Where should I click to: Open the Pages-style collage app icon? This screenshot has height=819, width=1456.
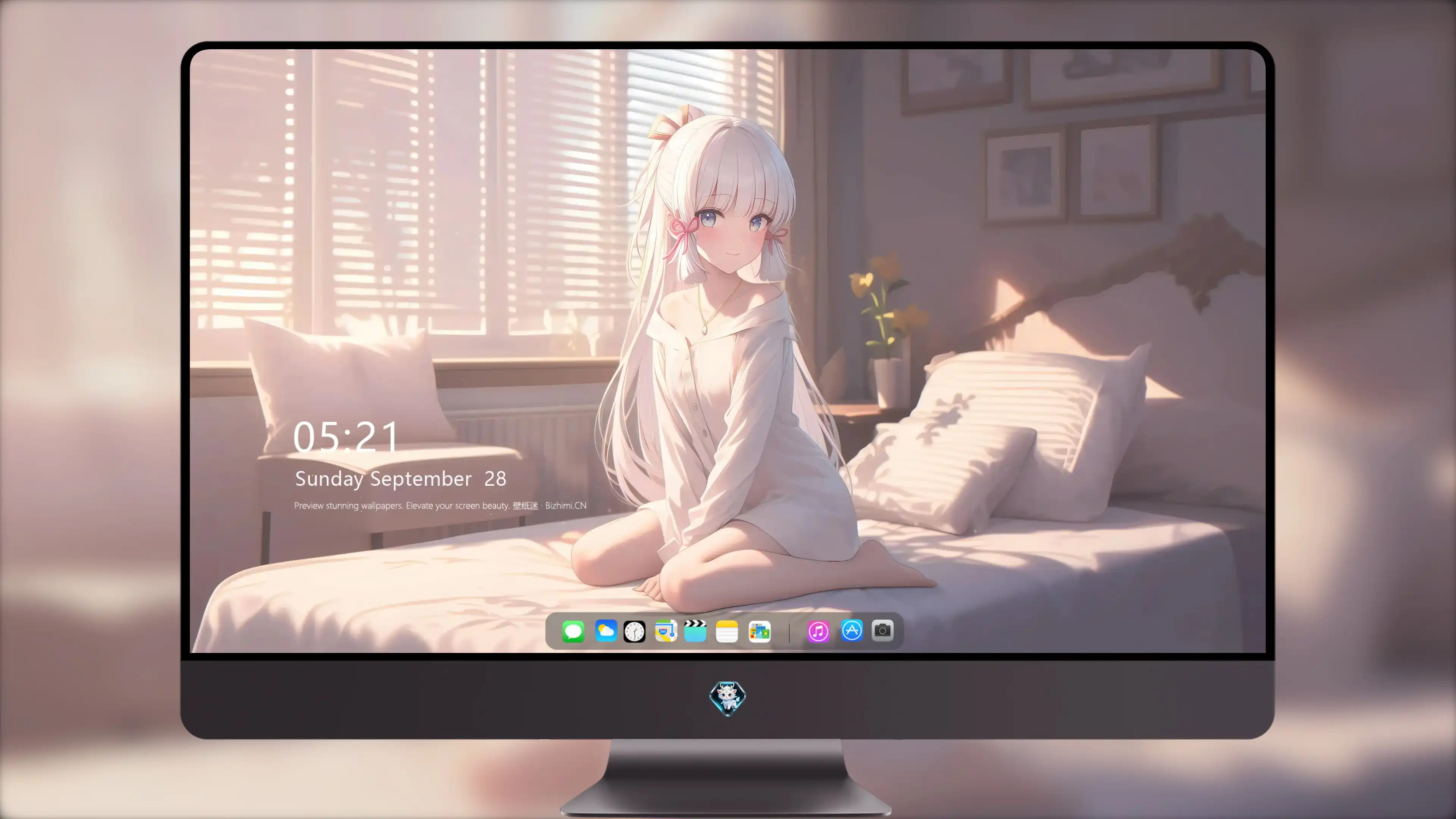click(759, 631)
